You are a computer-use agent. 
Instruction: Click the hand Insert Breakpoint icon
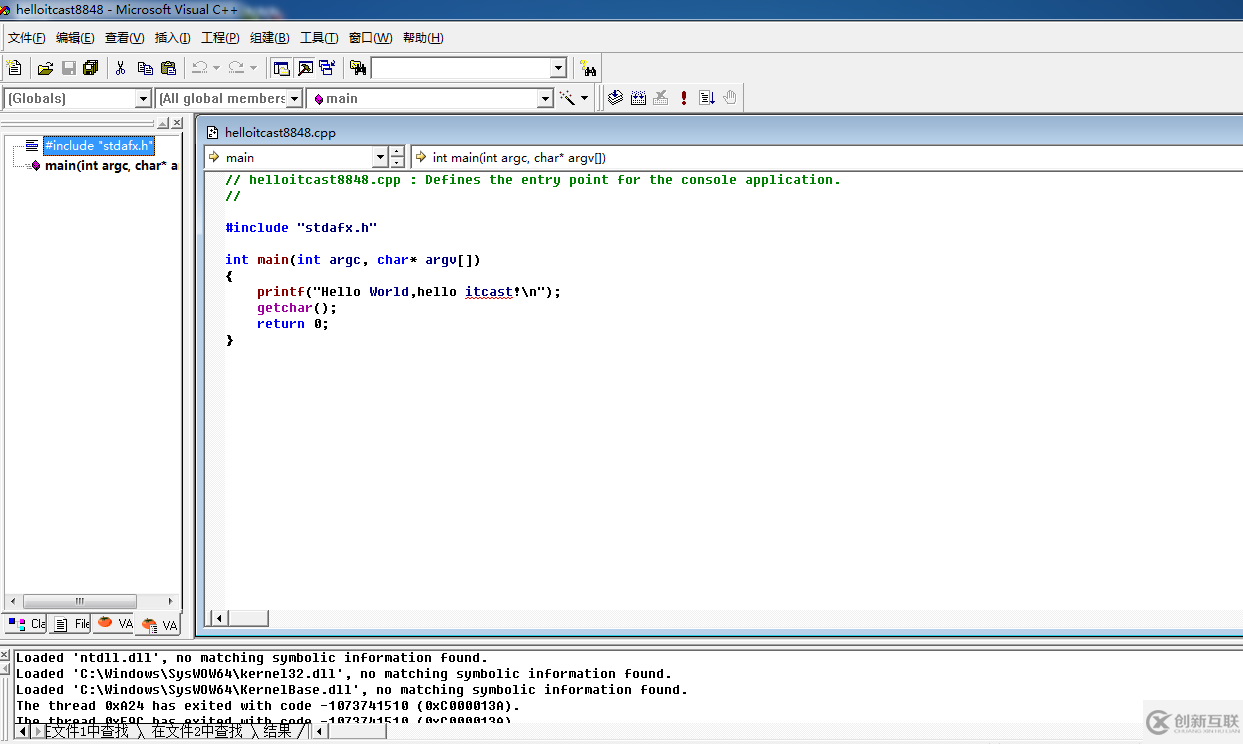(x=730, y=98)
